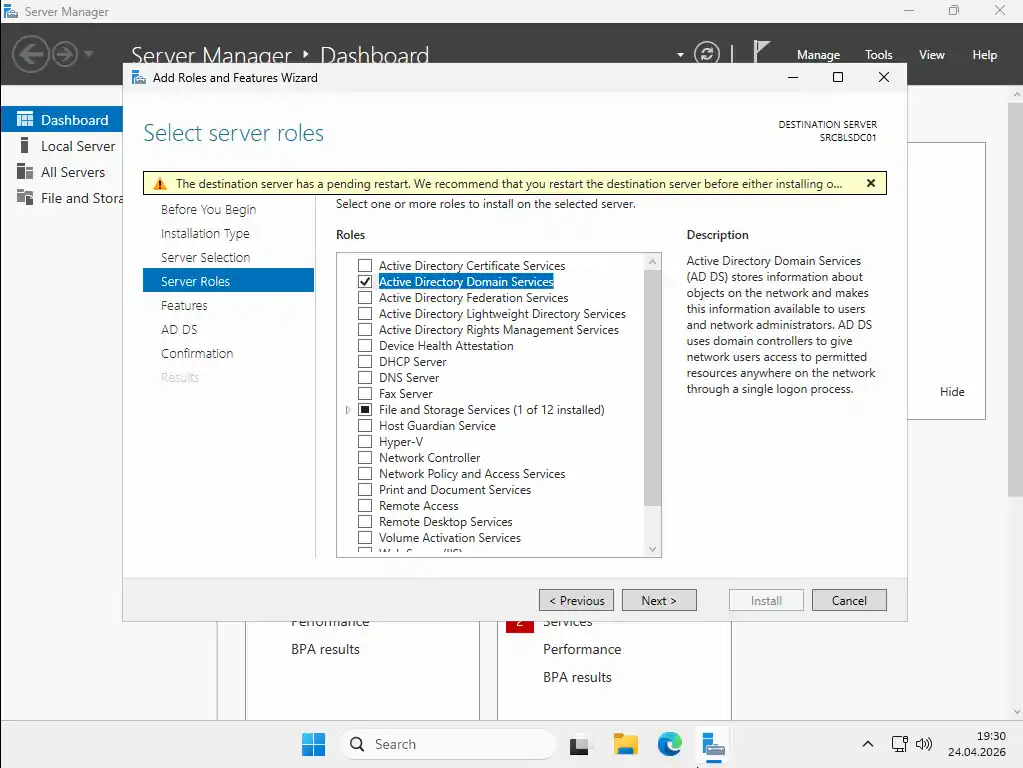Screen dimensions: 1023x768
Task: Check Host Guardian Service role
Action: [x=365, y=425]
